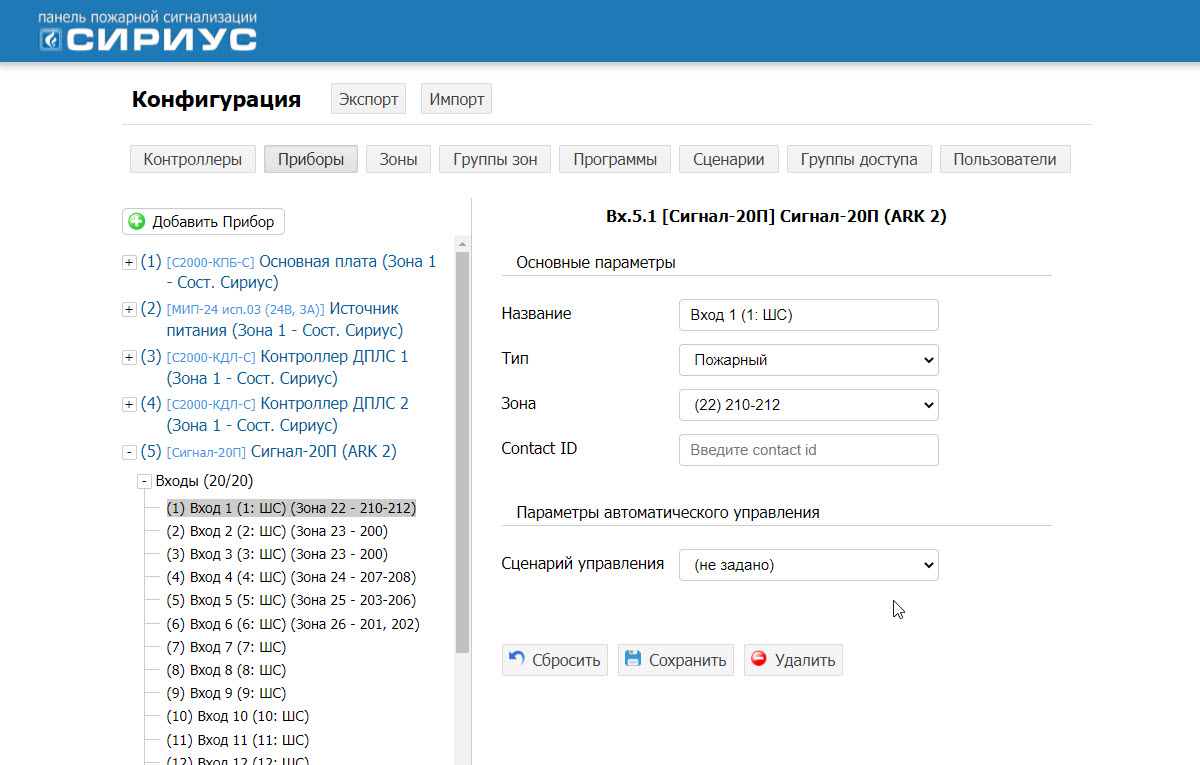1200x765 pixels.
Task: Expand device (2) Источник питания
Action: (x=129, y=310)
